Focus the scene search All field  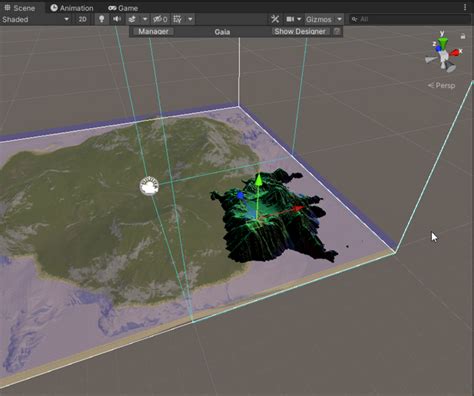coord(410,19)
